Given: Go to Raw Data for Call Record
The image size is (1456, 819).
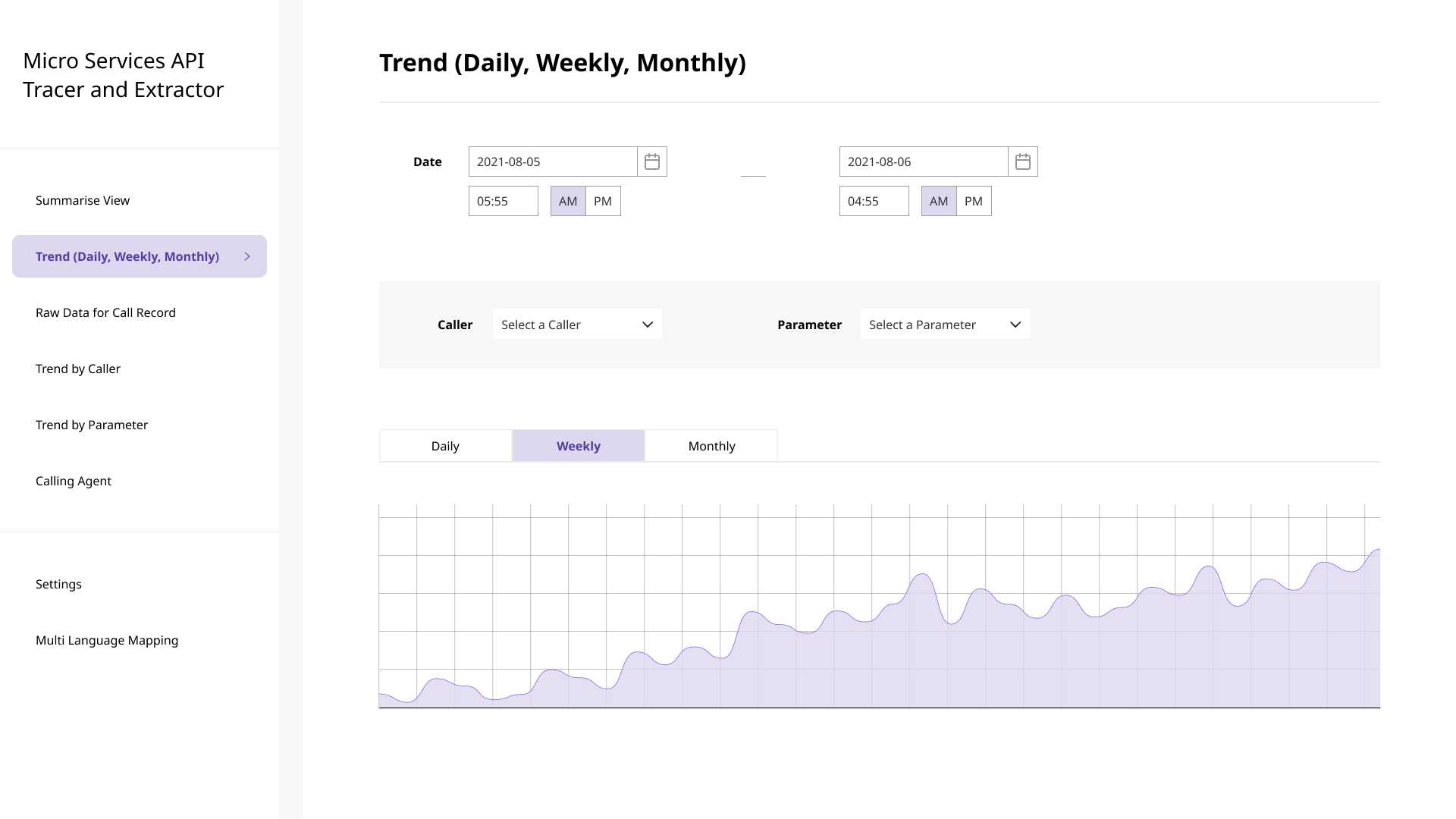Looking at the screenshot, I should pos(105,312).
